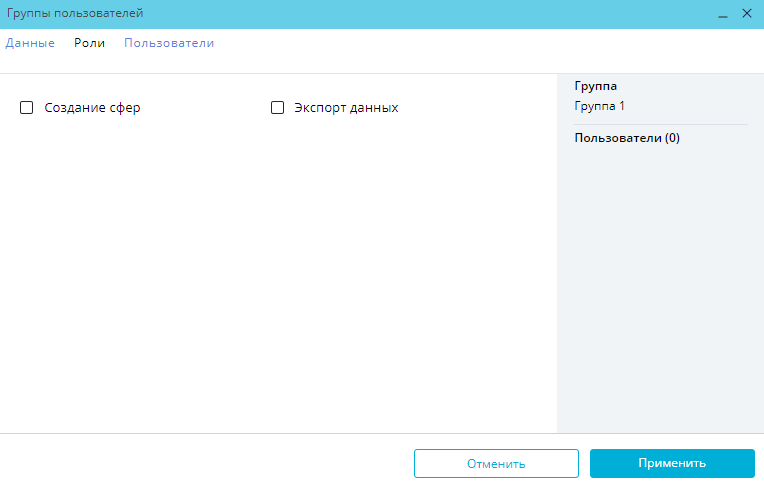This screenshot has width=764, height=492.
Task: Click the Группа heading in side panel
Action: 595,86
